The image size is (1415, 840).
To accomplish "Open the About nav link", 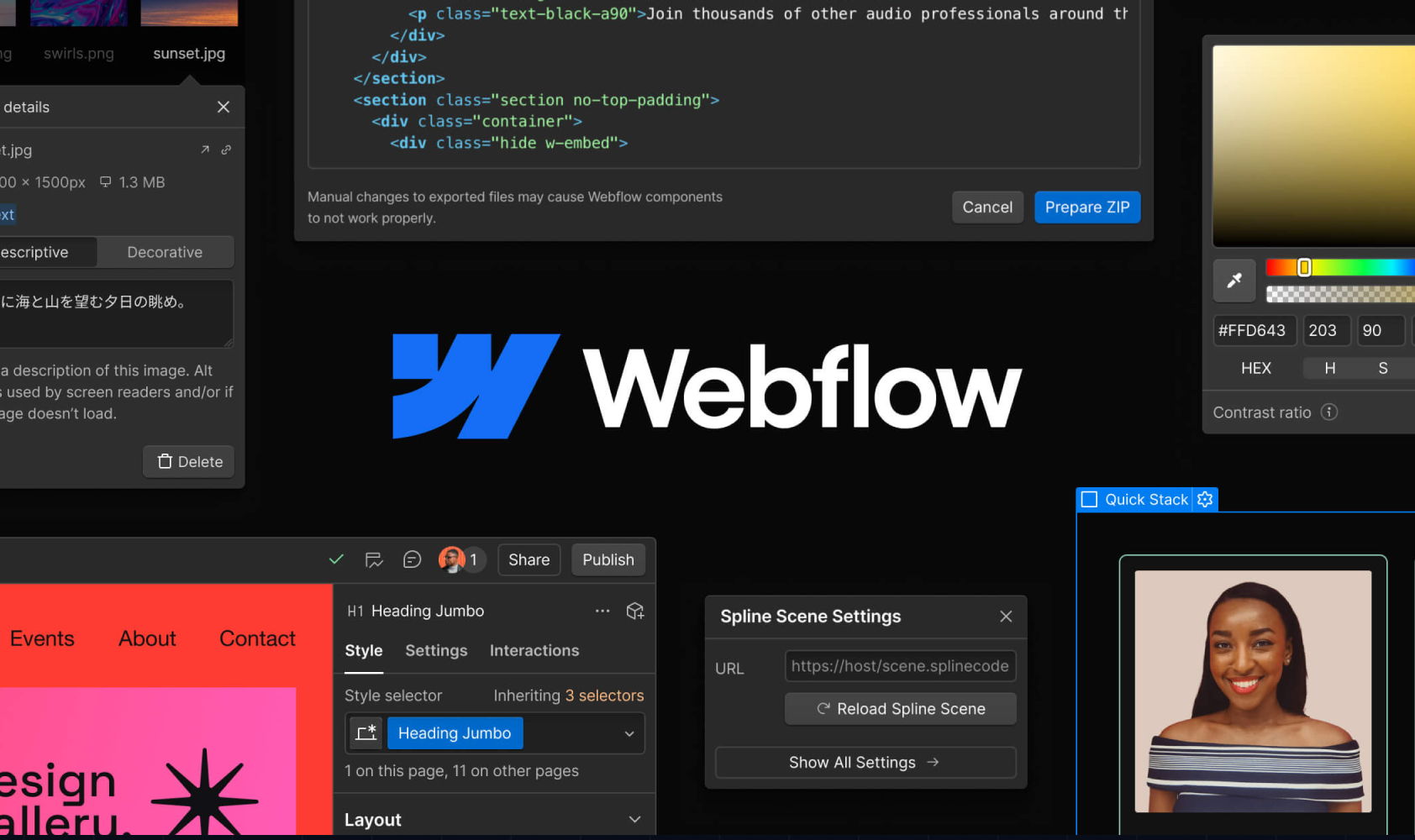I will [x=147, y=638].
